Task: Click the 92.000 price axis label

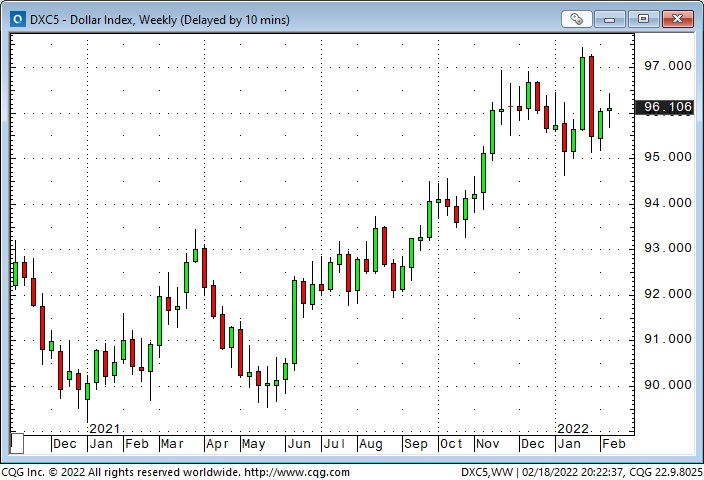Action: click(x=668, y=294)
